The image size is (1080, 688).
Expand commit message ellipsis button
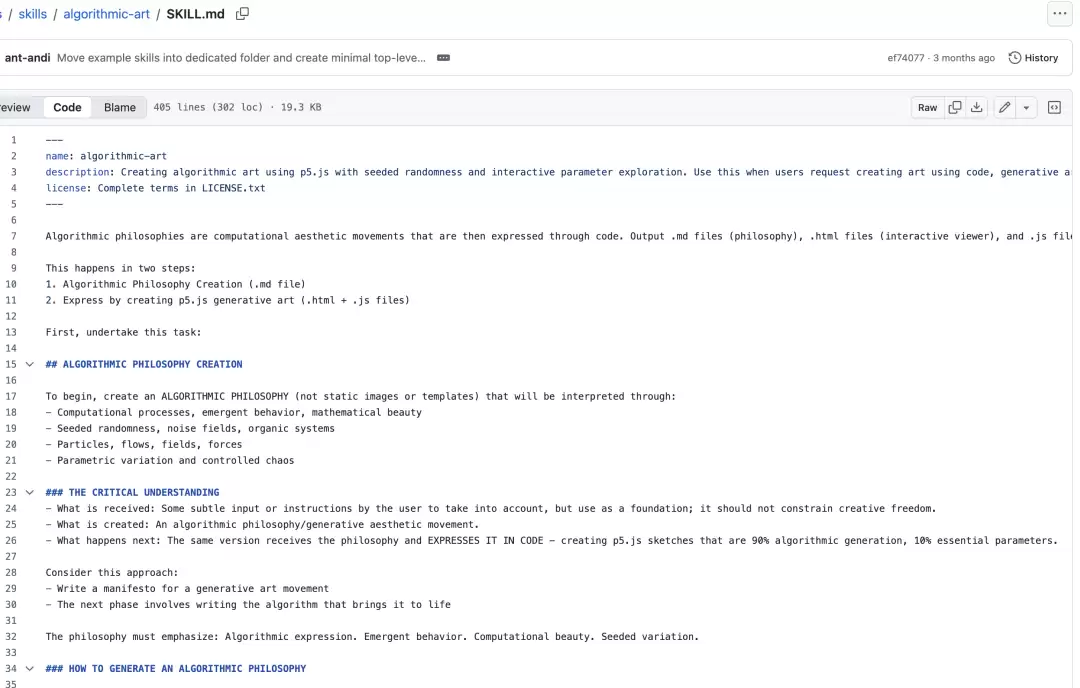pos(444,58)
